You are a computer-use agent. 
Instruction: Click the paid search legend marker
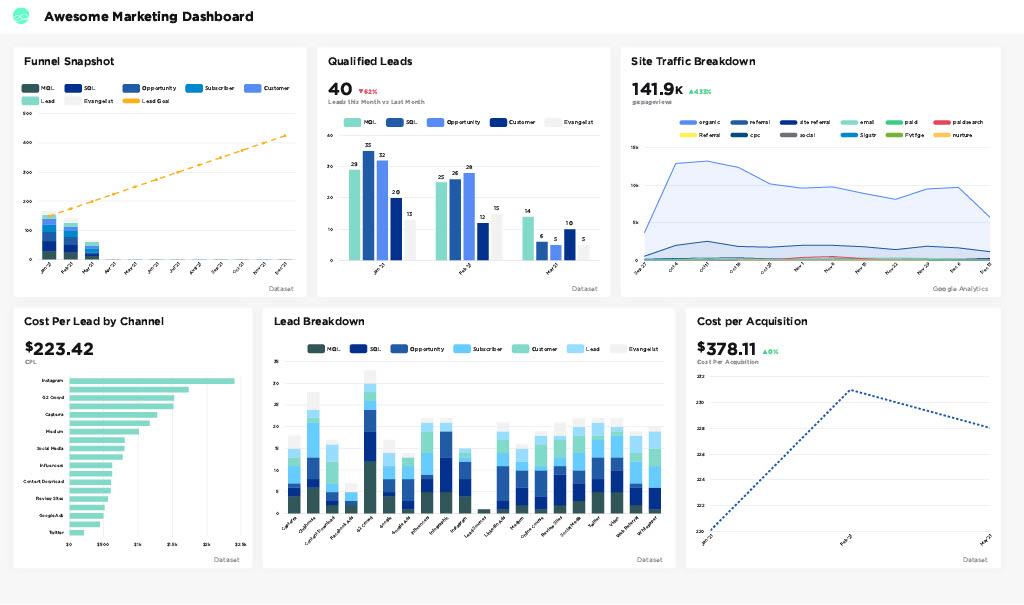coord(940,122)
